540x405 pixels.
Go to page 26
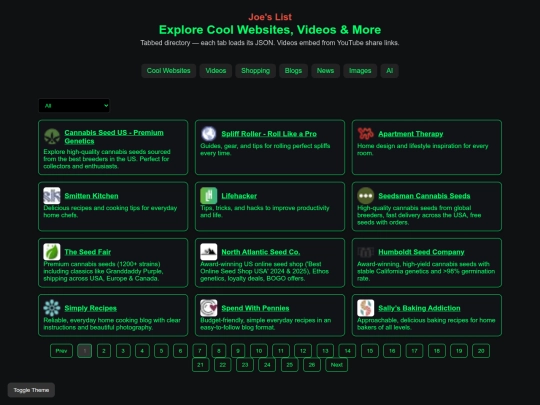(312, 365)
